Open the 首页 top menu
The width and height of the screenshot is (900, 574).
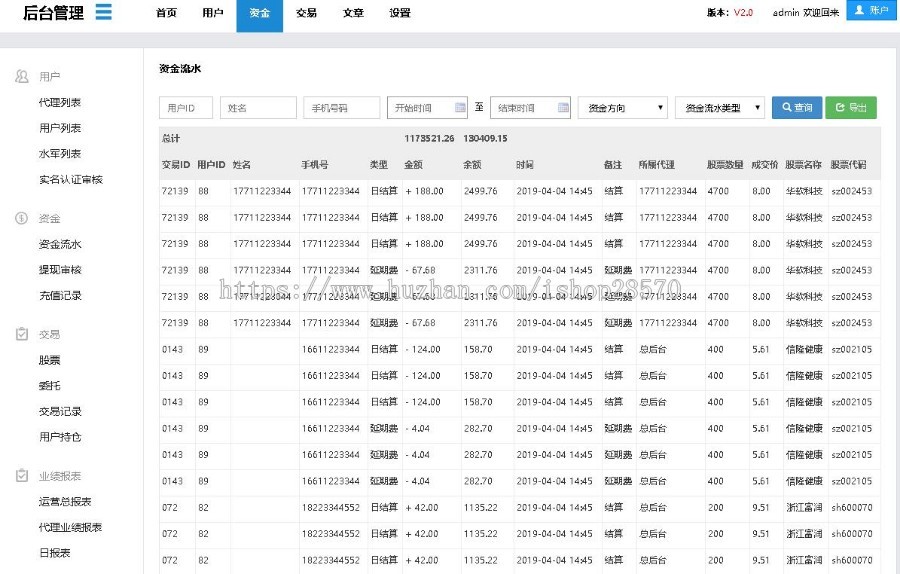tap(166, 13)
